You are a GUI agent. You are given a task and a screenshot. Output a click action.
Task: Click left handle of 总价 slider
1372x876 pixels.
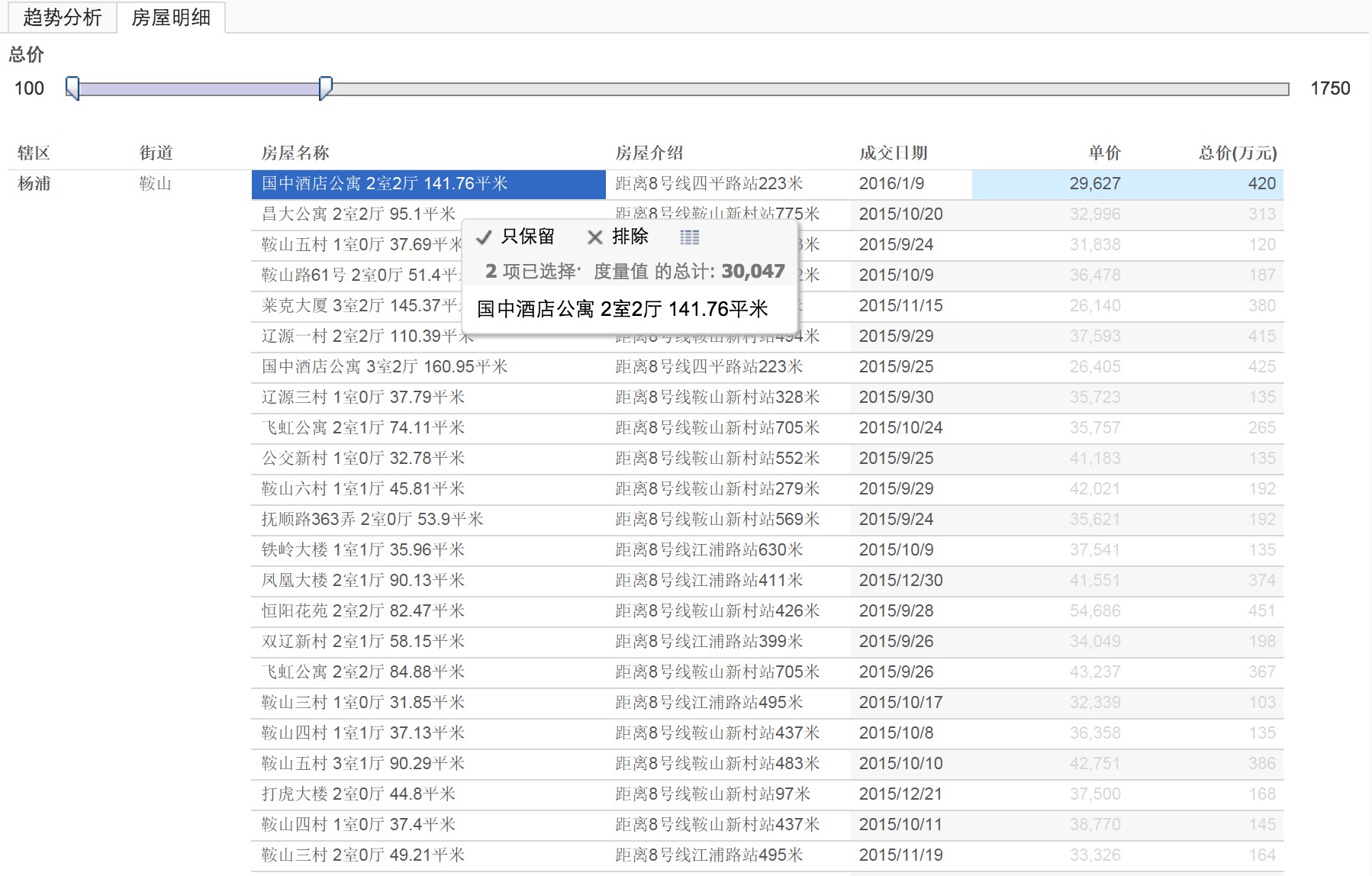[x=72, y=89]
